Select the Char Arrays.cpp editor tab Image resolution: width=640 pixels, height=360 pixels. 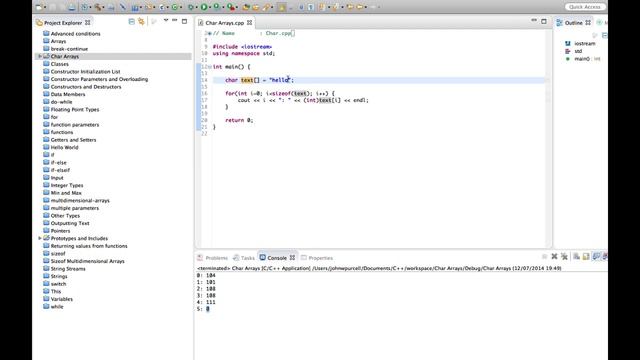(224, 23)
